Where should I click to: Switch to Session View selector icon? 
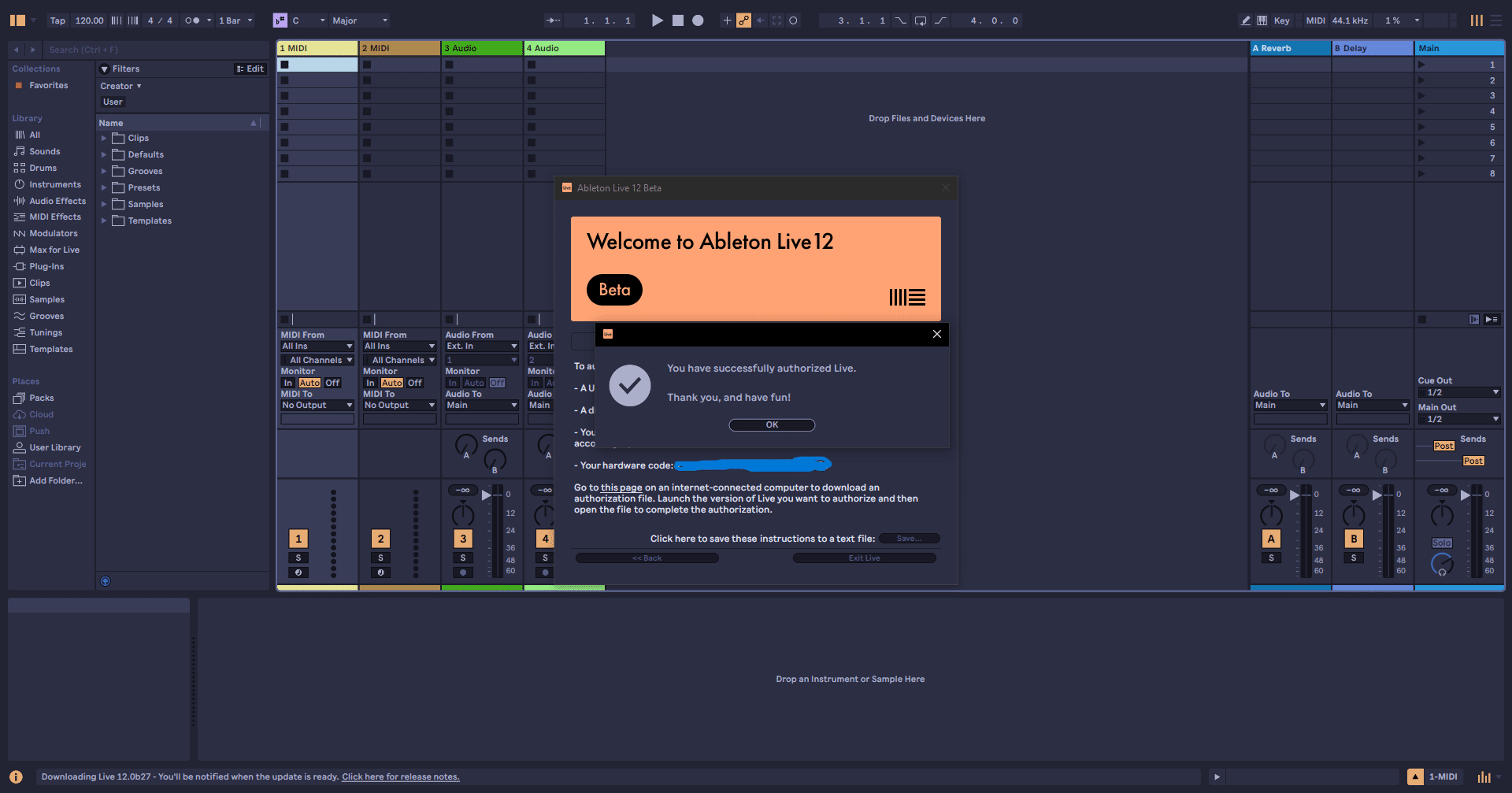click(x=1477, y=20)
